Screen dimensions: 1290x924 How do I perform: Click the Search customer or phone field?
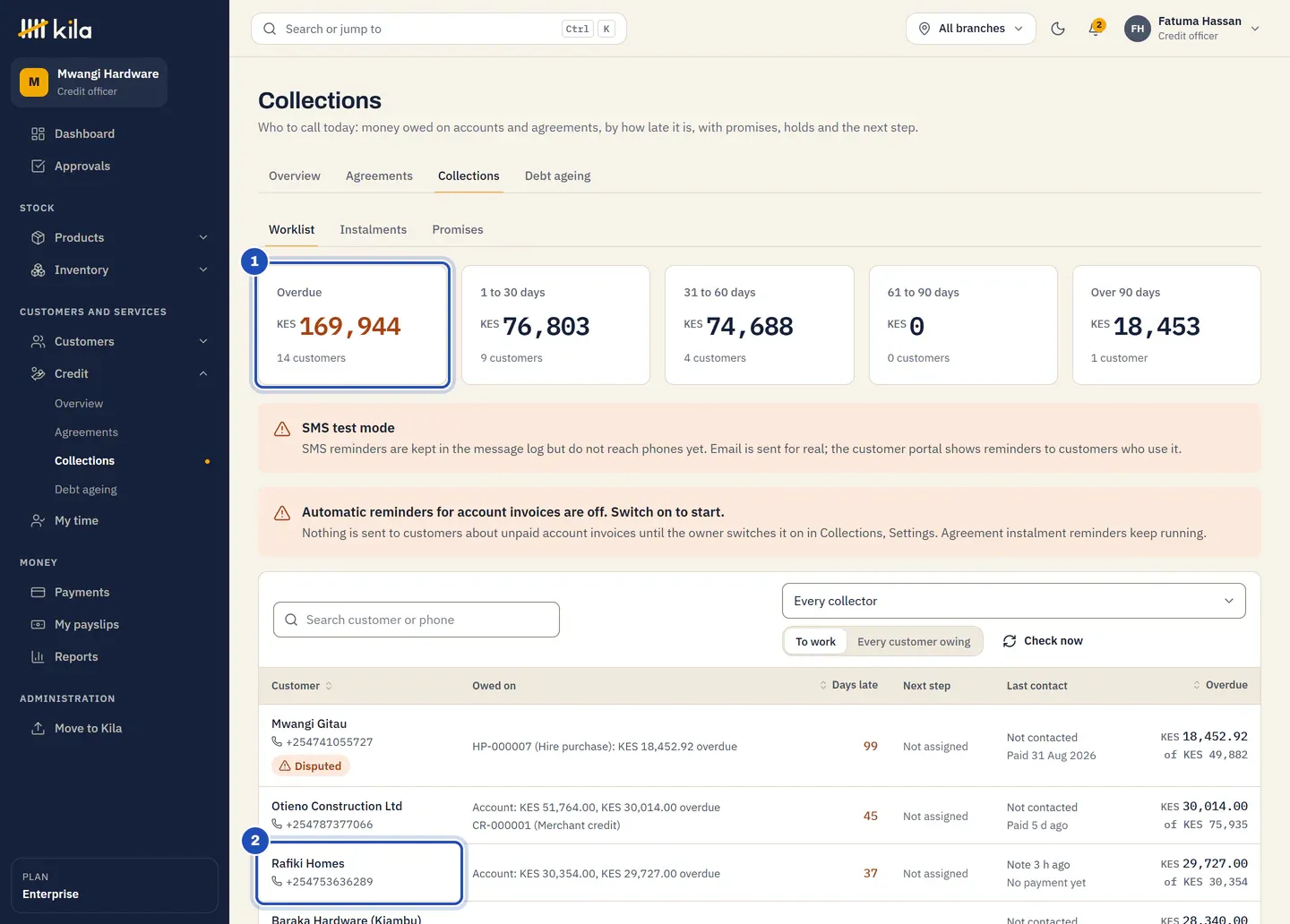point(417,620)
